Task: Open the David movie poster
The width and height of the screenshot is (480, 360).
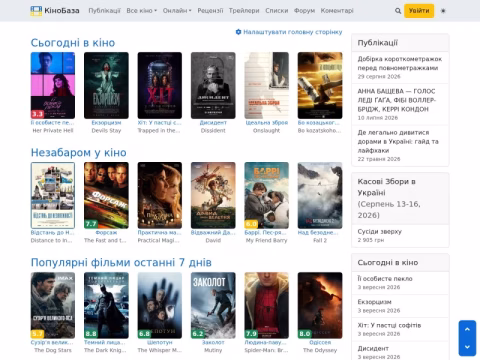Action: [213, 195]
